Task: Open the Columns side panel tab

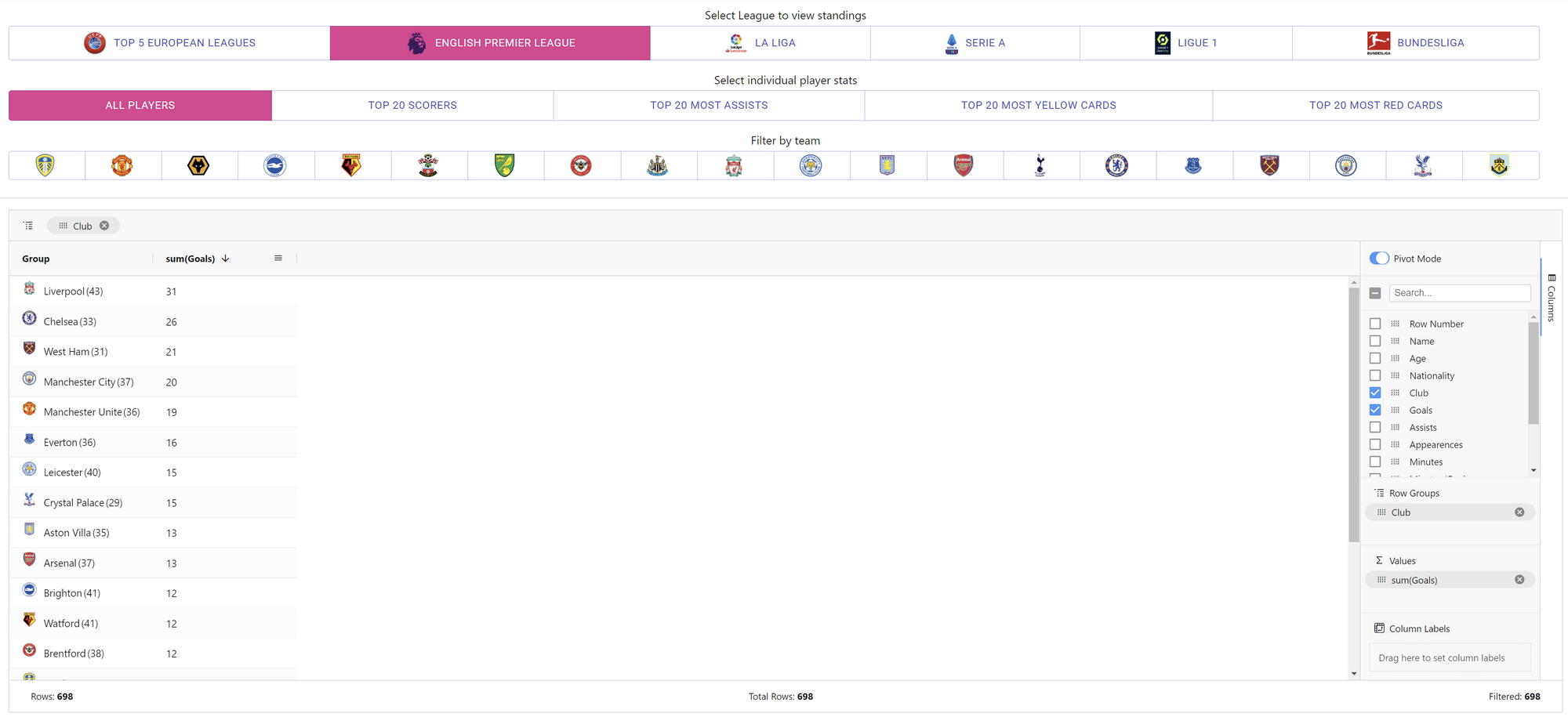Action: coord(1552,297)
